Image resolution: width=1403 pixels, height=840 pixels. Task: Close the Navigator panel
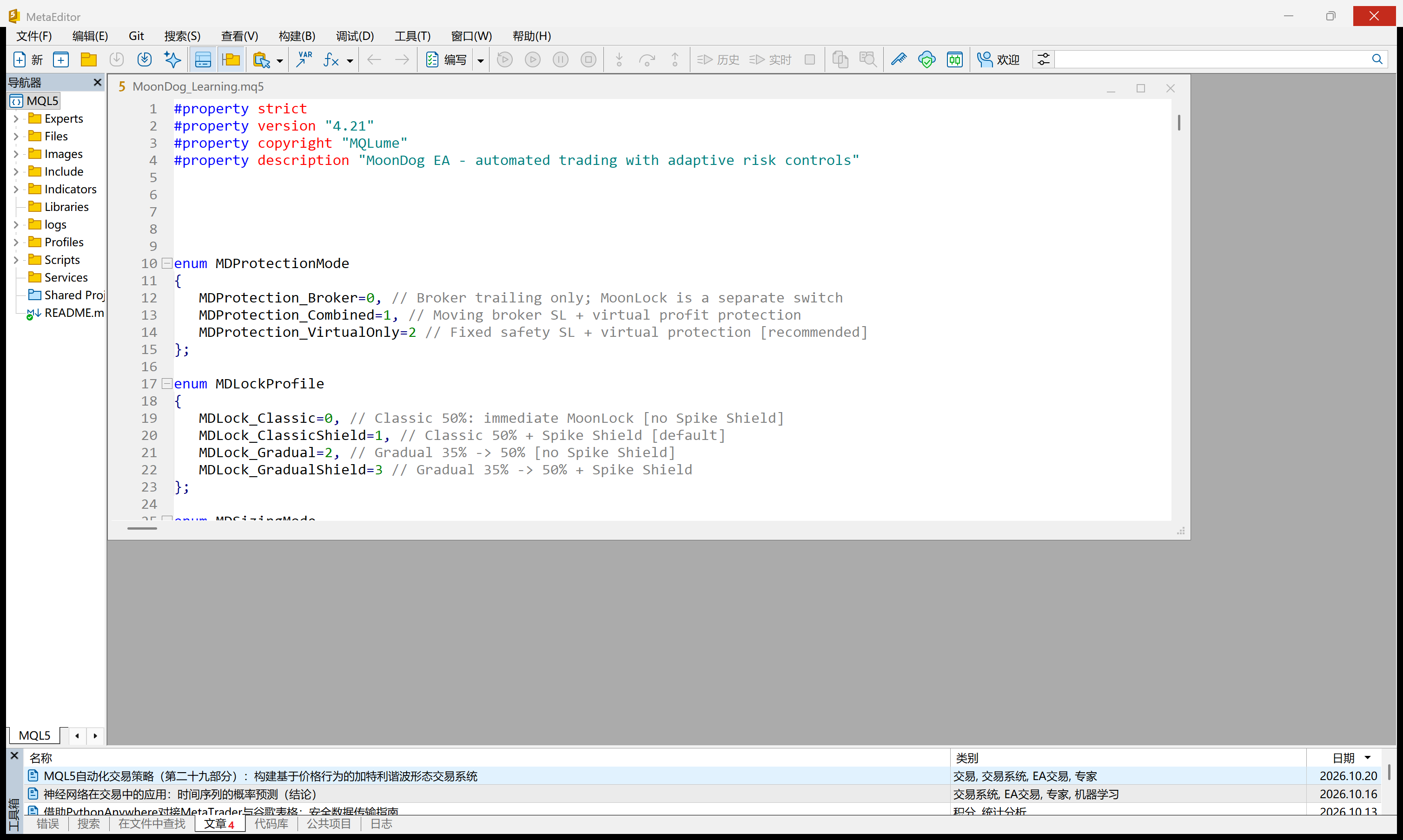98,83
